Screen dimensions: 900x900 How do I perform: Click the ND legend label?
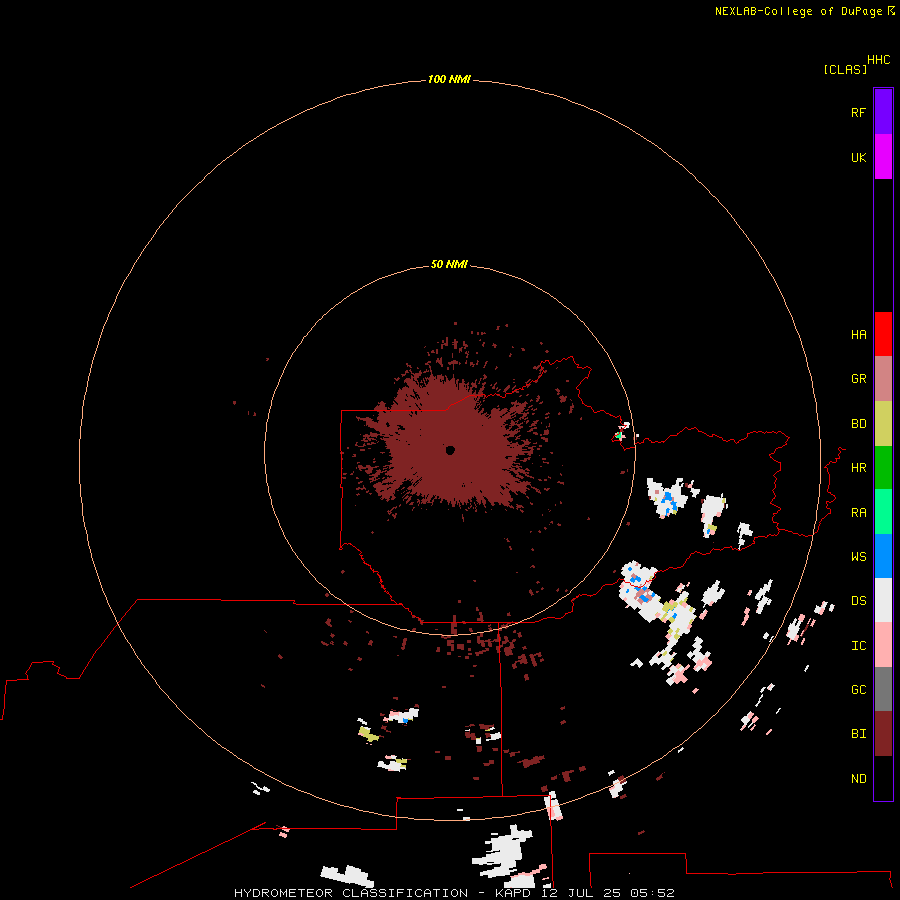tap(858, 779)
